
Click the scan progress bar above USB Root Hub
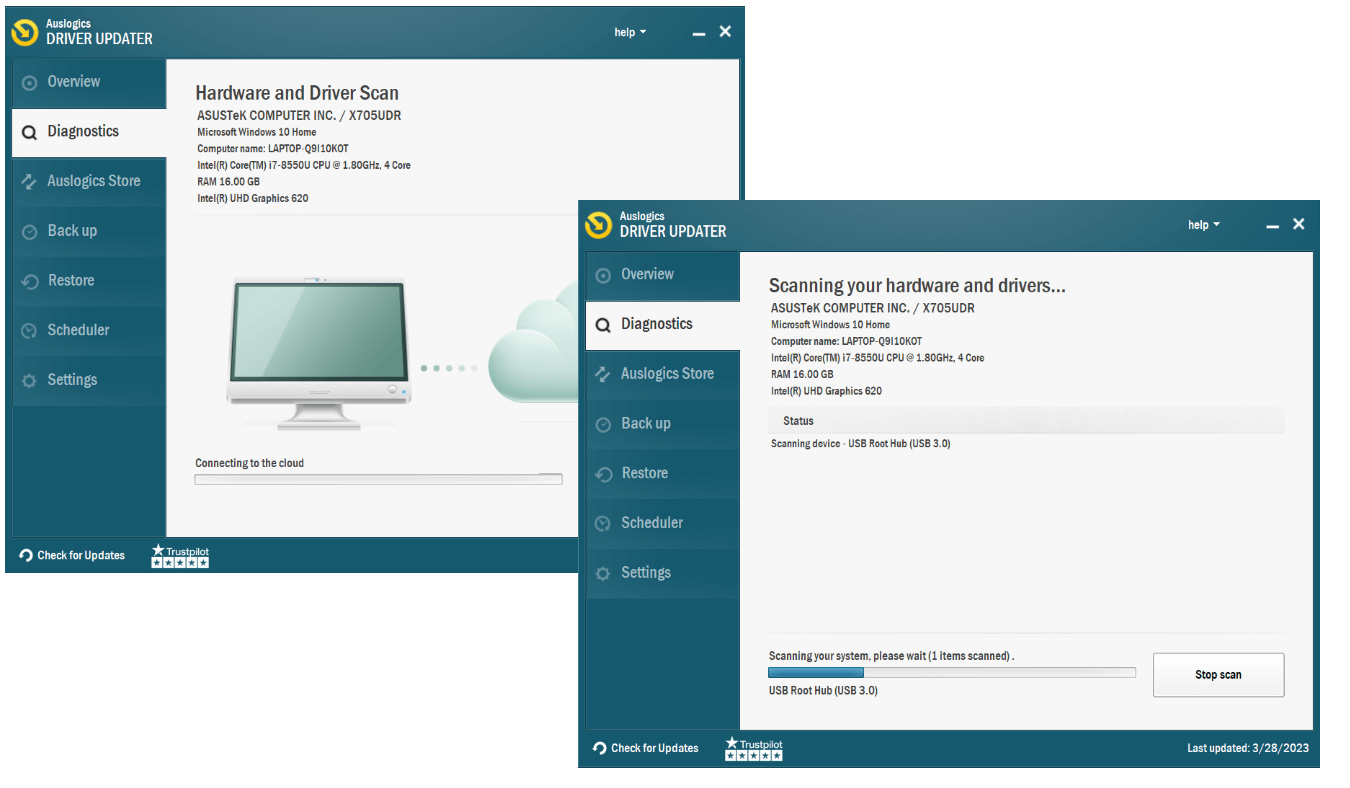coord(951,673)
